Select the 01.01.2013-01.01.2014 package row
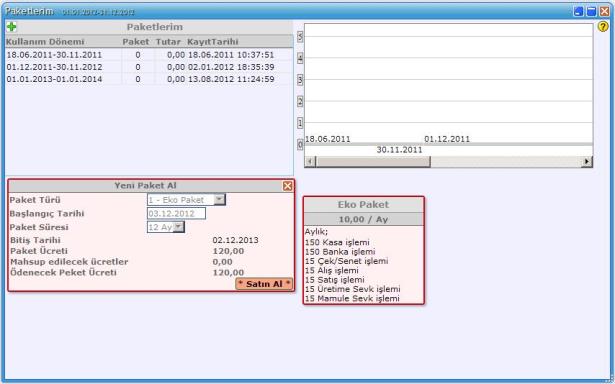This screenshot has height=384, width=615. coord(149,79)
